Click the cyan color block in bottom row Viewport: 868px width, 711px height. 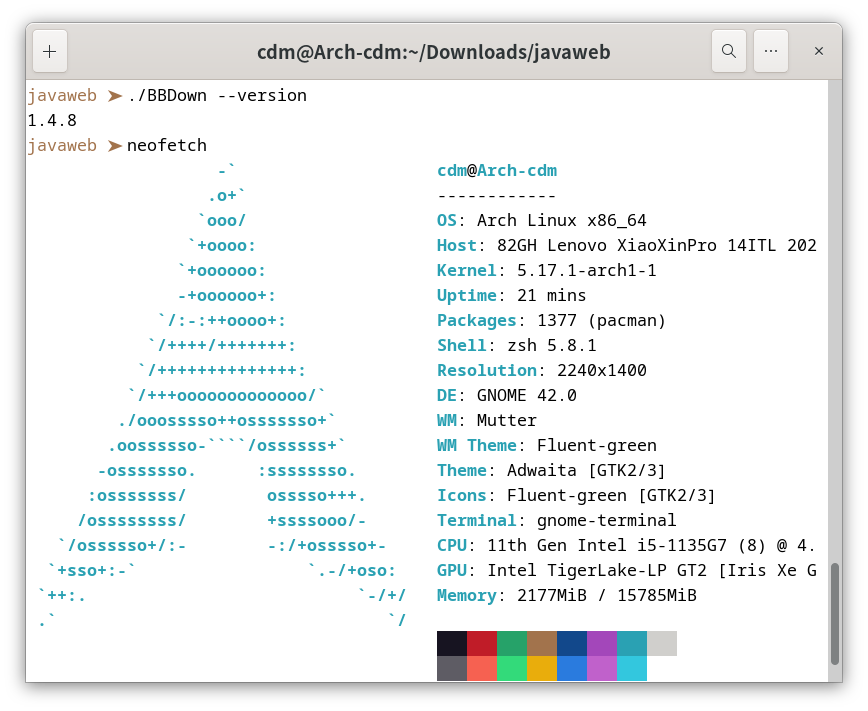632,668
